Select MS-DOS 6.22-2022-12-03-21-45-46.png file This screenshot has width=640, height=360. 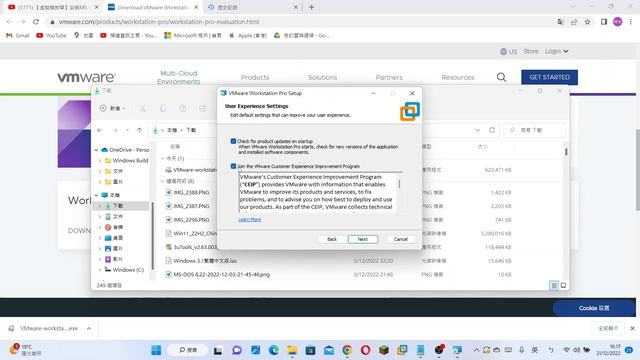(218, 274)
